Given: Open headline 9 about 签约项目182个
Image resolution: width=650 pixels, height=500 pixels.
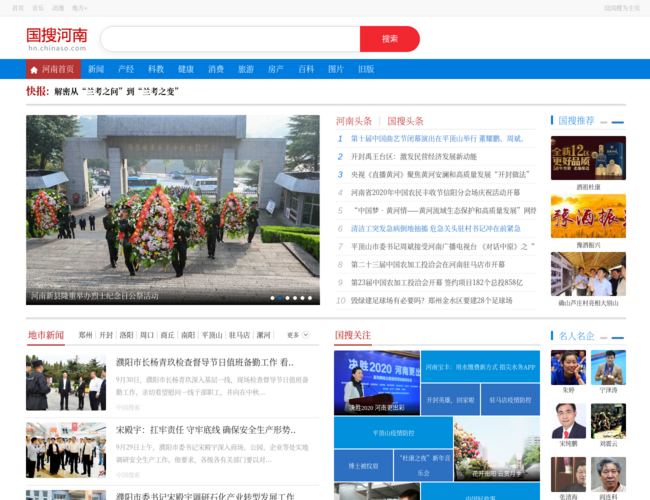Looking at the screenshot, I should 437,283.
